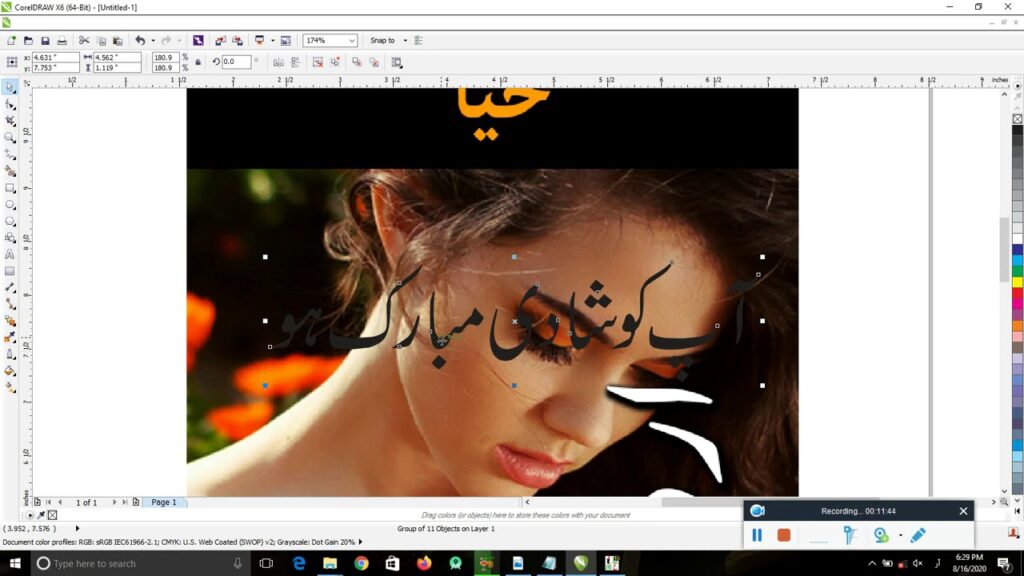Pause the screen recording
The height and width of the screenshot is (576, 1024).
pos(757,536)
